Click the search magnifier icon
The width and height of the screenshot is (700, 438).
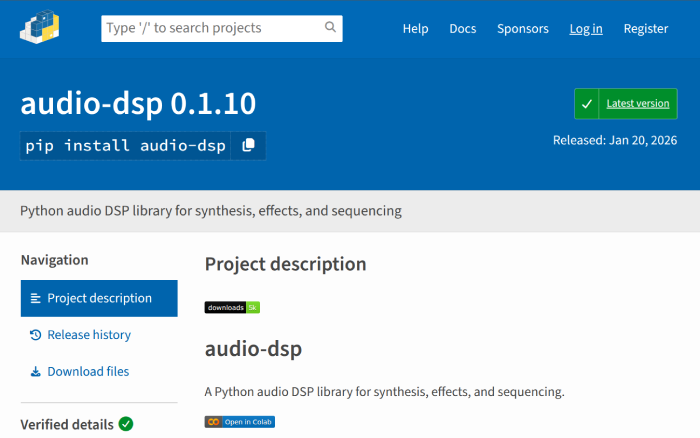coord(330,27)
